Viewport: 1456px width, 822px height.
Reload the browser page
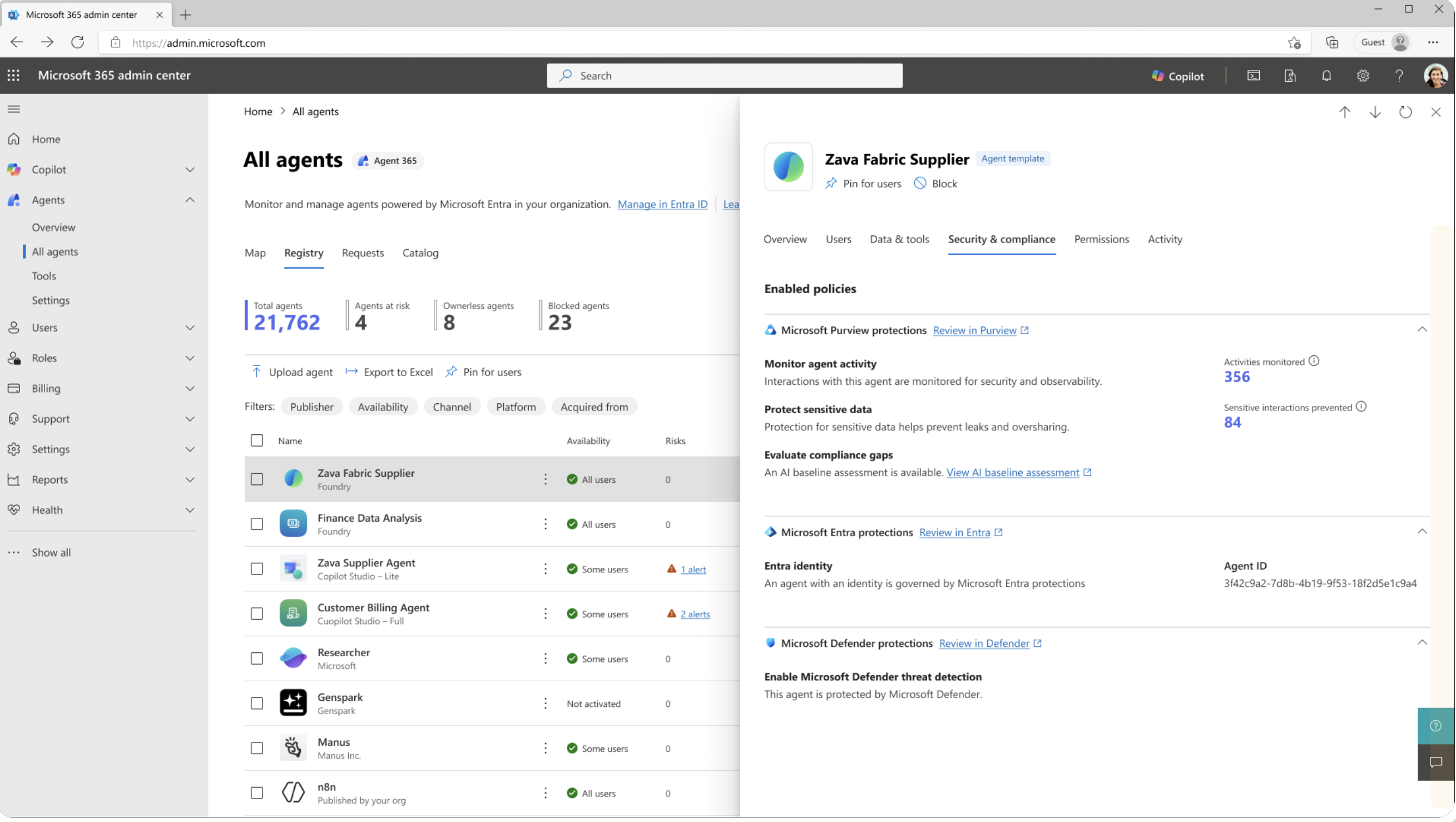[x=78, y=42]
